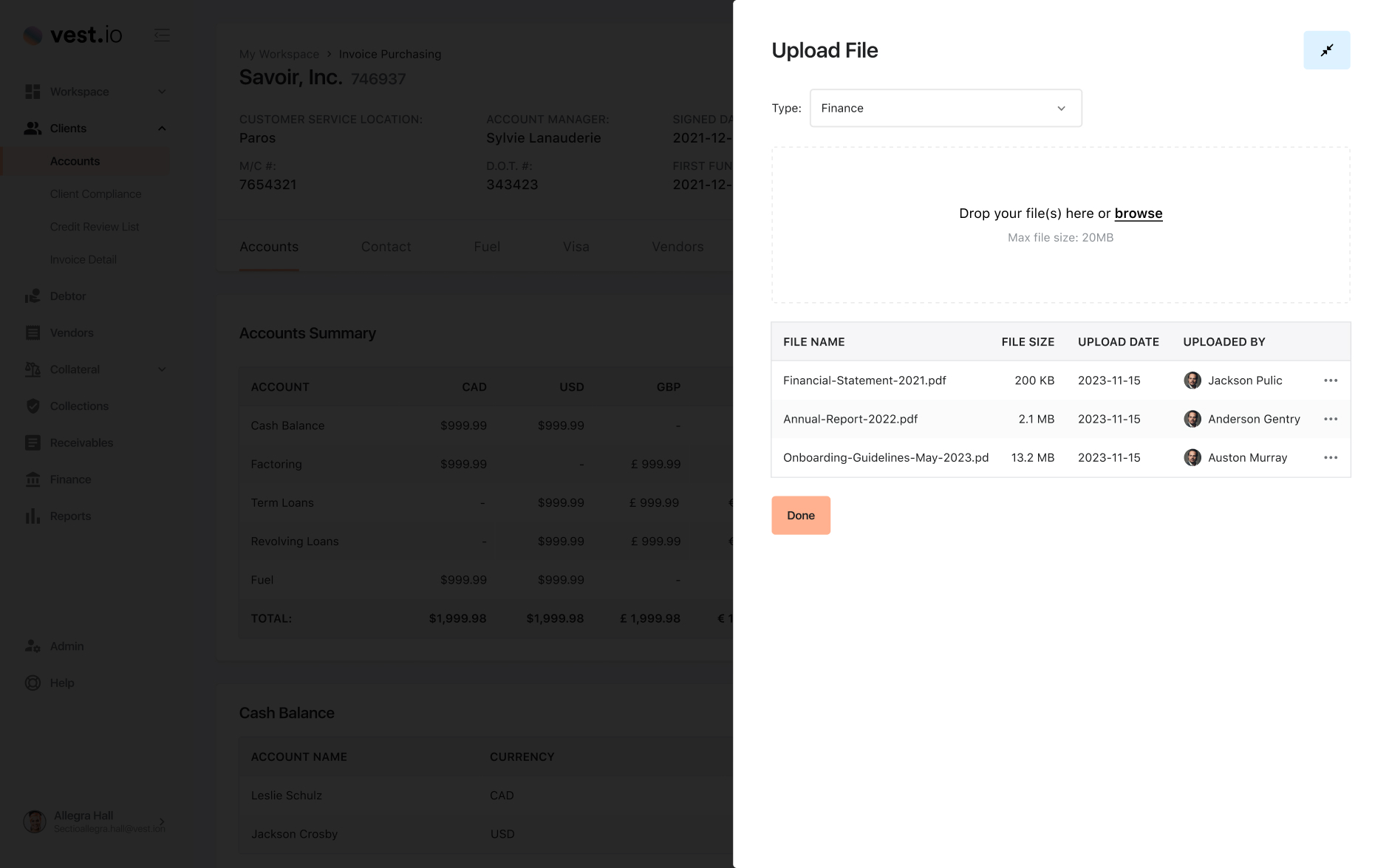Click the Collections shield icon

pos(33,406)
